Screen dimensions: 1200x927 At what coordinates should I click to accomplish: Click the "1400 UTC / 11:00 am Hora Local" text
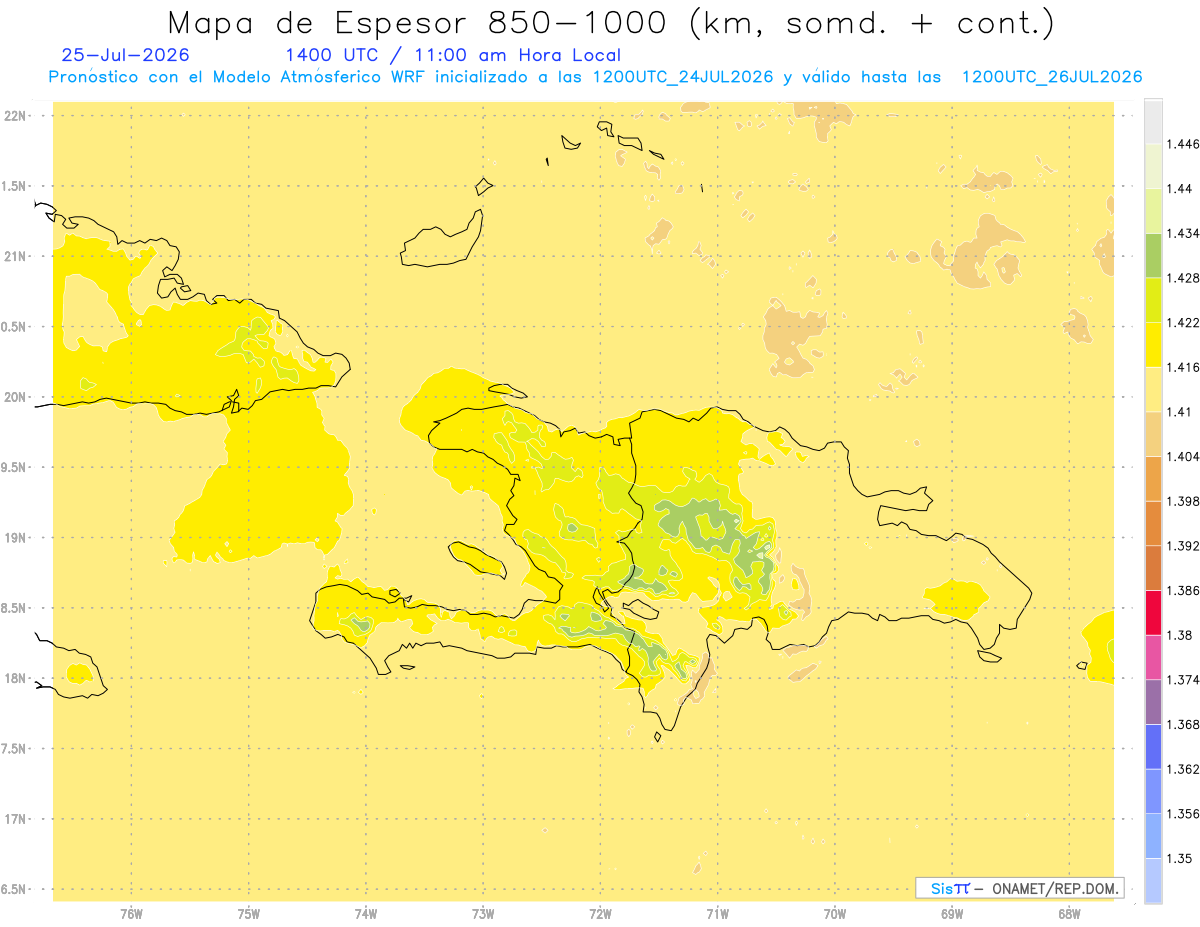pos(453,56)
